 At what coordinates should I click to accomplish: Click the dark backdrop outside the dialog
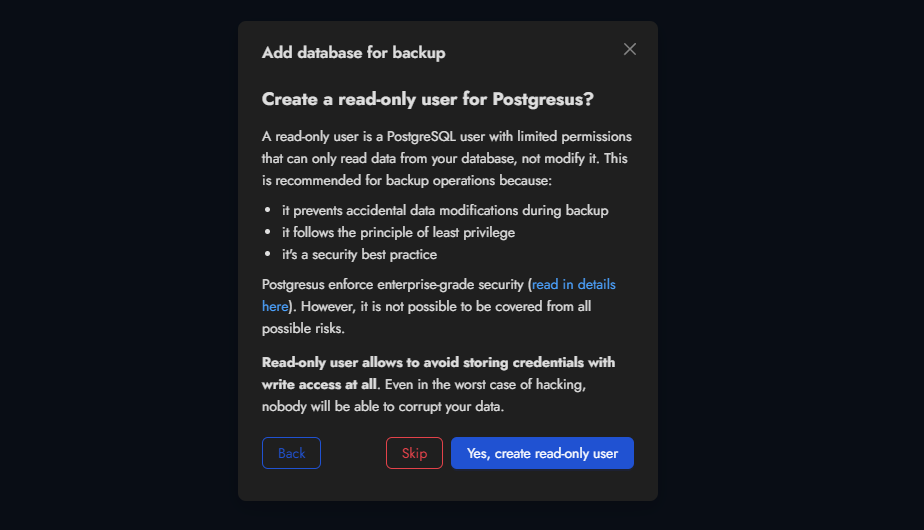pos(110,260)
